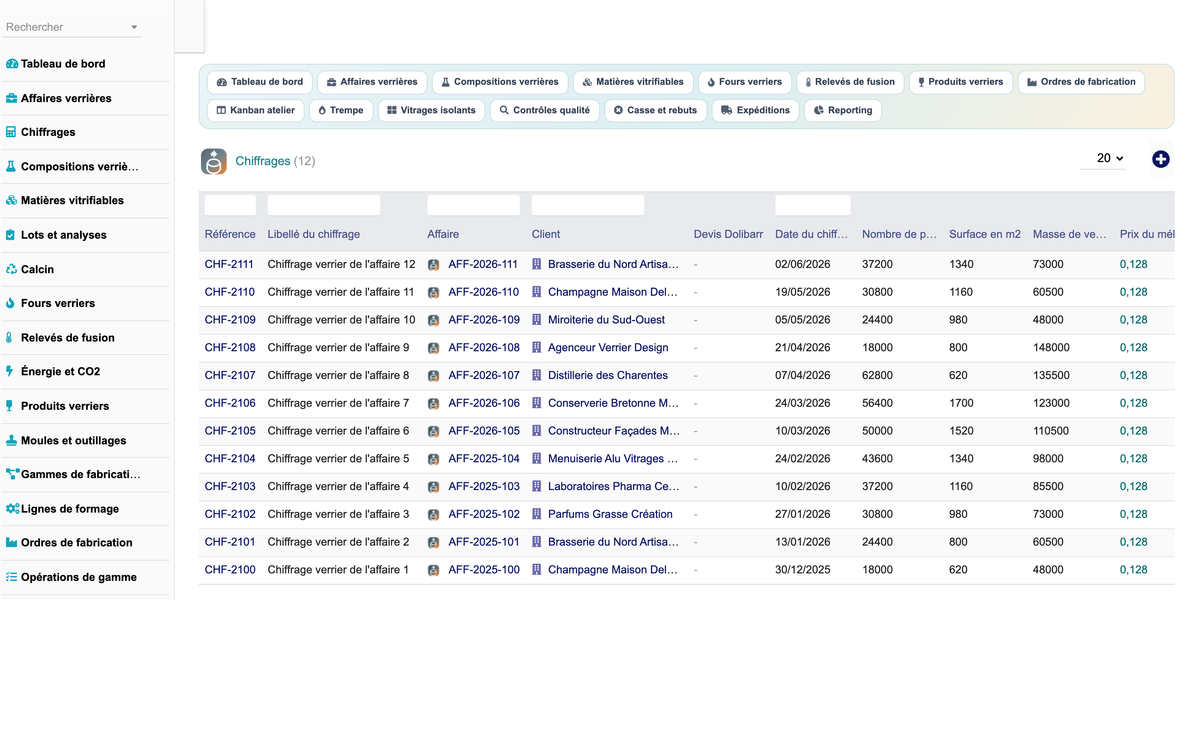The width and height of the screenshot is (1200, 743).
Task: Click the Affaires verrières sidebar icon
Action: click(x=12, y=98)
